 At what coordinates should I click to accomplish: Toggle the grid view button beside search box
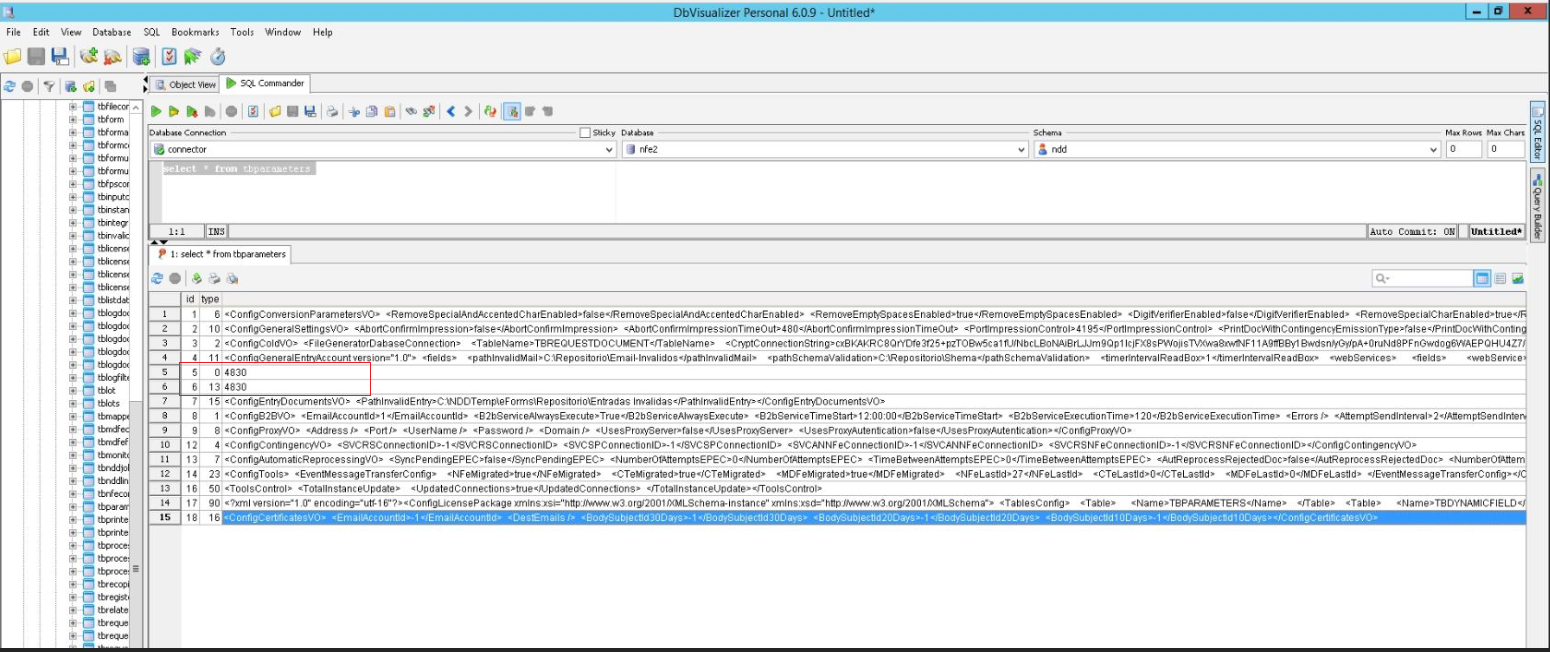coord(1483,278)
